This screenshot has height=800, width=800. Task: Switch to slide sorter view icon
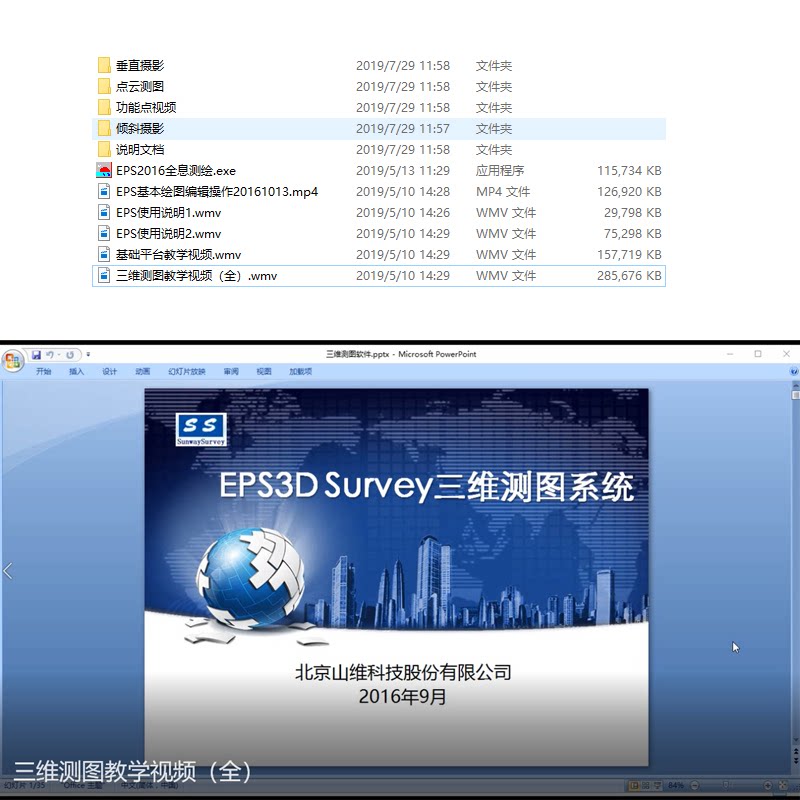[645, 786]
